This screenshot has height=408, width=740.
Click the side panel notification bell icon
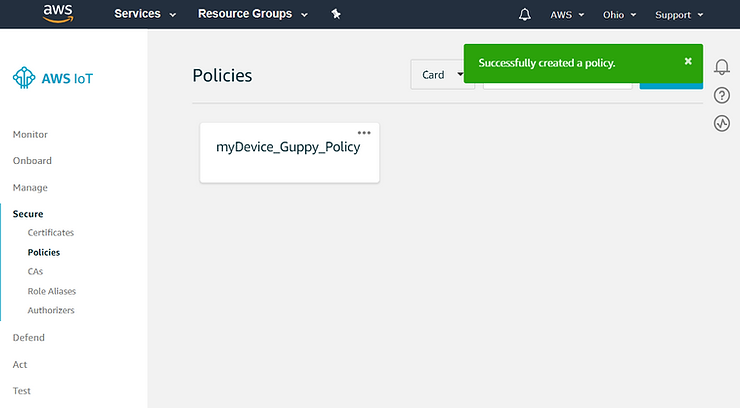point(722,67)
